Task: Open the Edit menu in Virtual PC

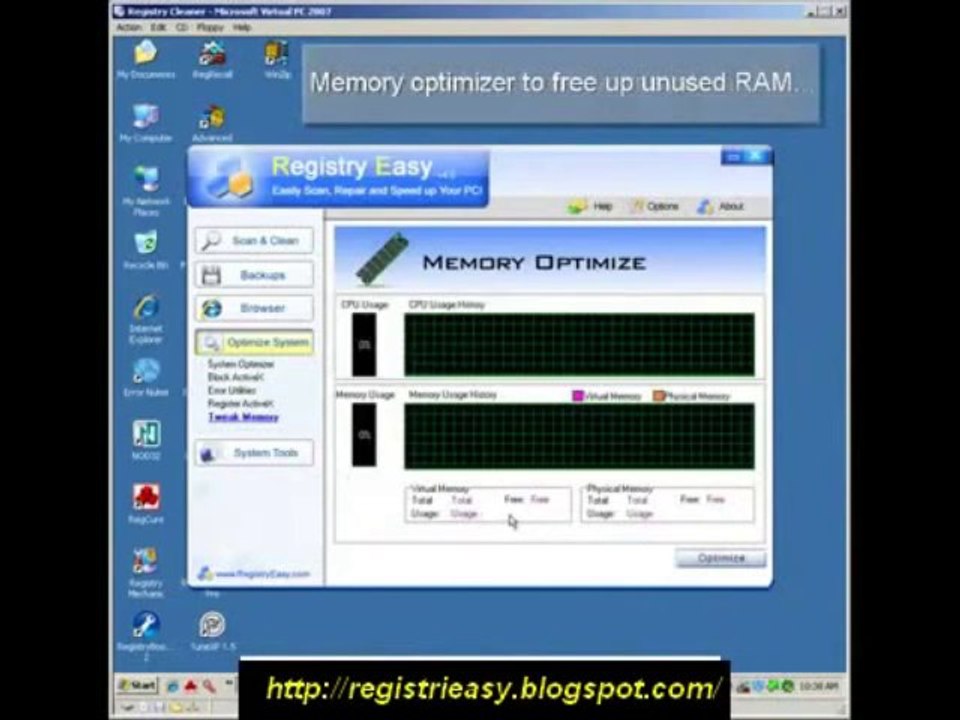Action: [x=158, y=28]
